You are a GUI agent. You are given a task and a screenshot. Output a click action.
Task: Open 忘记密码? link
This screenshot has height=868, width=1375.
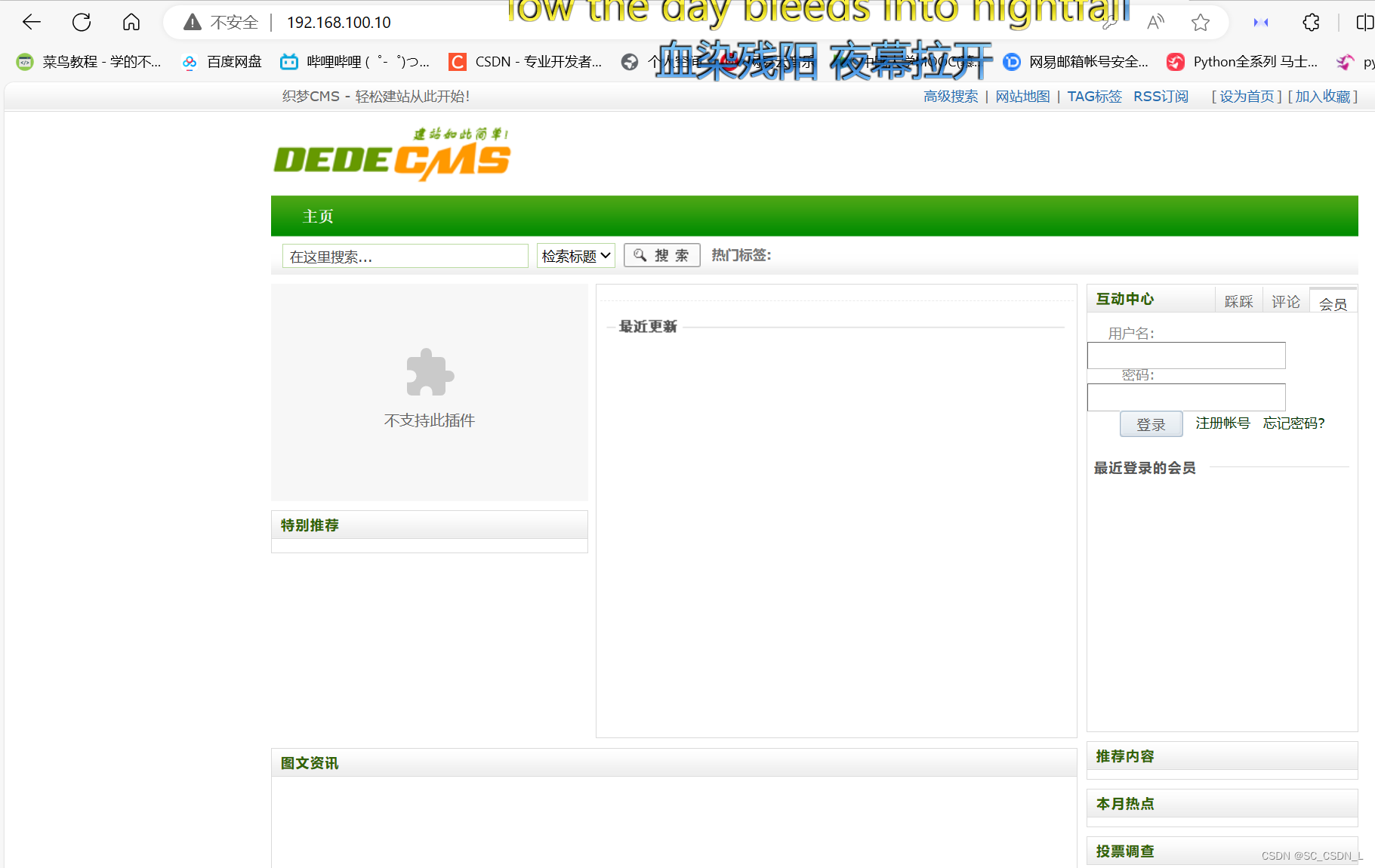point(1293,423)
